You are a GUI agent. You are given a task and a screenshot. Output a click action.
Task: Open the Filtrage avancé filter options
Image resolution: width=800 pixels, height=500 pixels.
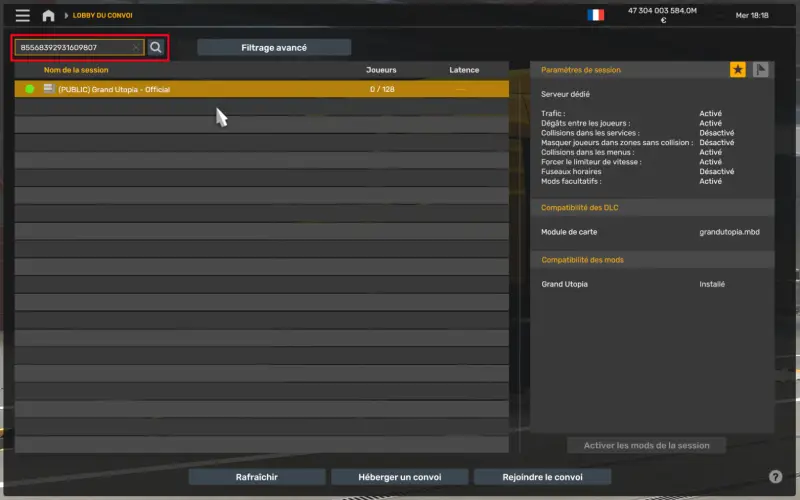coord(274,47)
